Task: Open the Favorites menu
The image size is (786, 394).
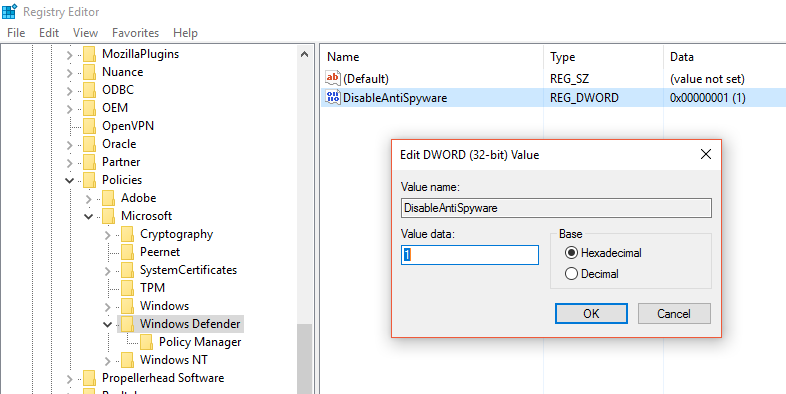Action: tap(135, 33)
